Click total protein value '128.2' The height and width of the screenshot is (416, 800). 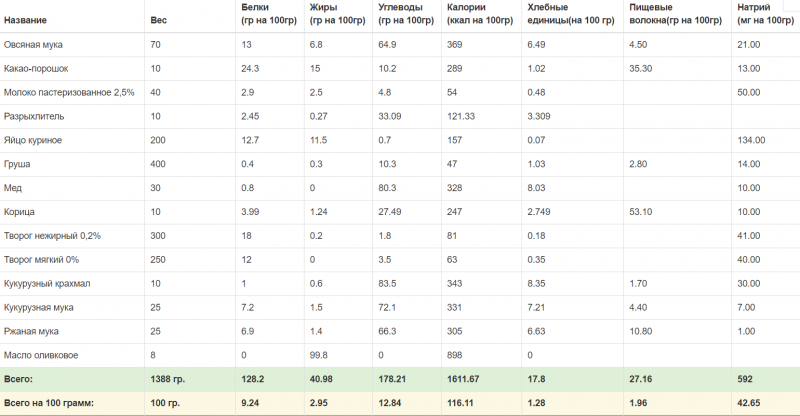coord(253,379)
